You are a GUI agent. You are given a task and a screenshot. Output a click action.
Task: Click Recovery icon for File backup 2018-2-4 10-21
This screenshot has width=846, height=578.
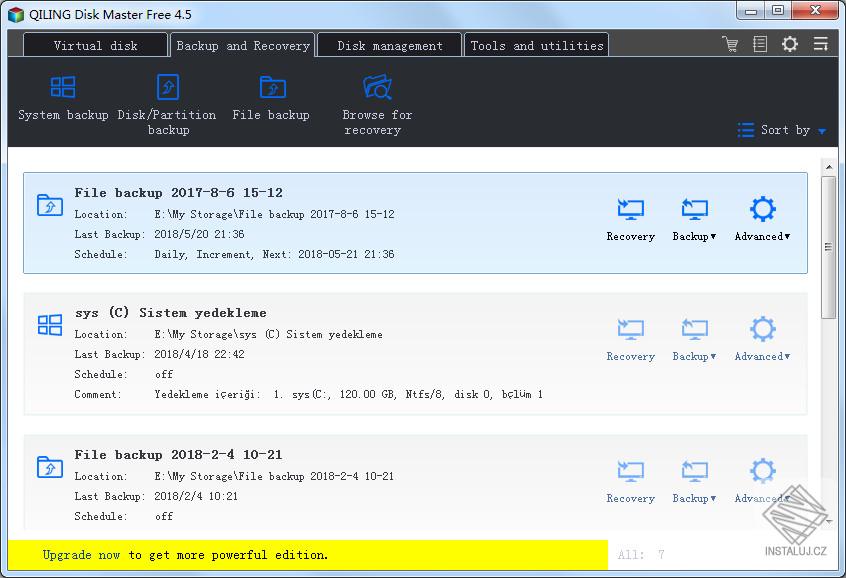pyautogui.click(x=631, y=471)
